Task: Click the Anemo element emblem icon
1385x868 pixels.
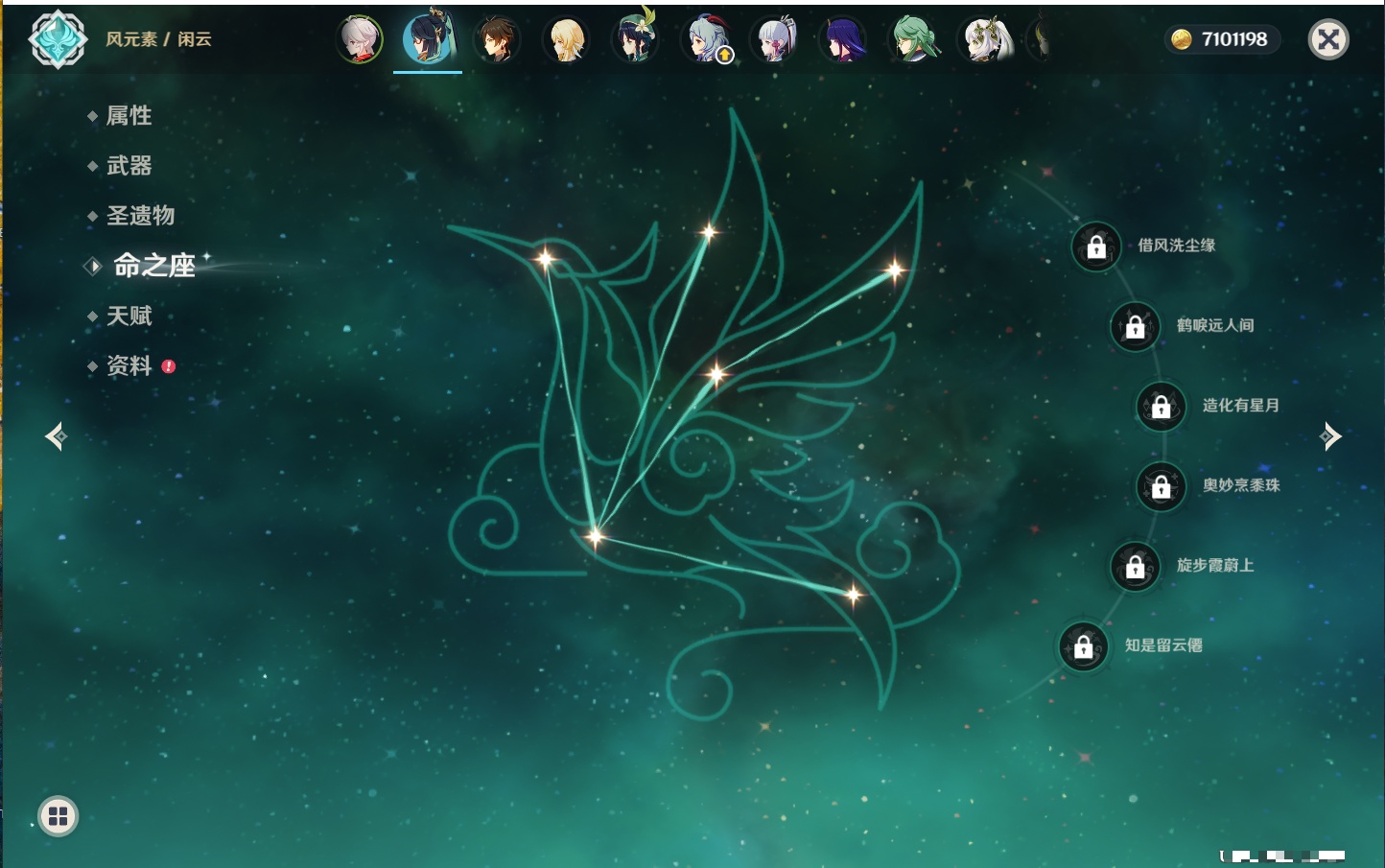Action: pos(59,39)
